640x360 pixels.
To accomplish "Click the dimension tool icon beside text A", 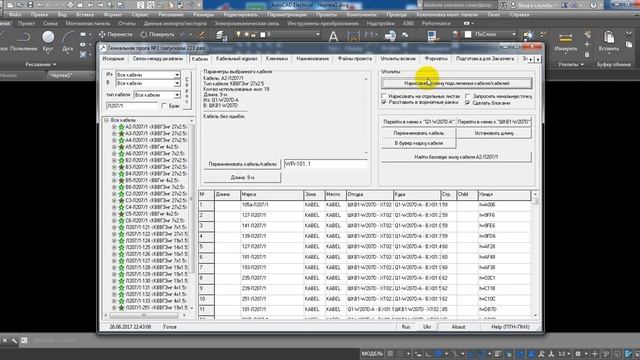I will pyautogui.click(x=353, y=36).
